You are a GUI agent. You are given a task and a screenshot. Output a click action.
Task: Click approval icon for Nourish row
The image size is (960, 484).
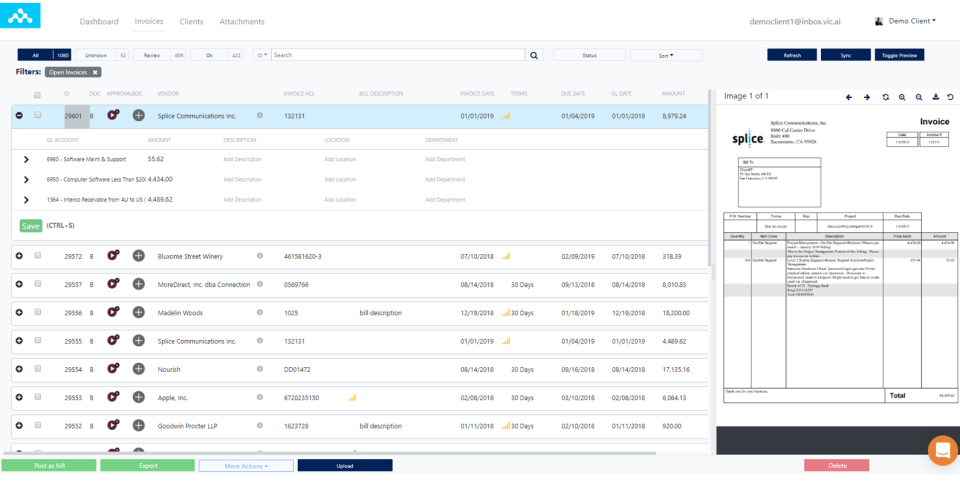pos(113,369)
